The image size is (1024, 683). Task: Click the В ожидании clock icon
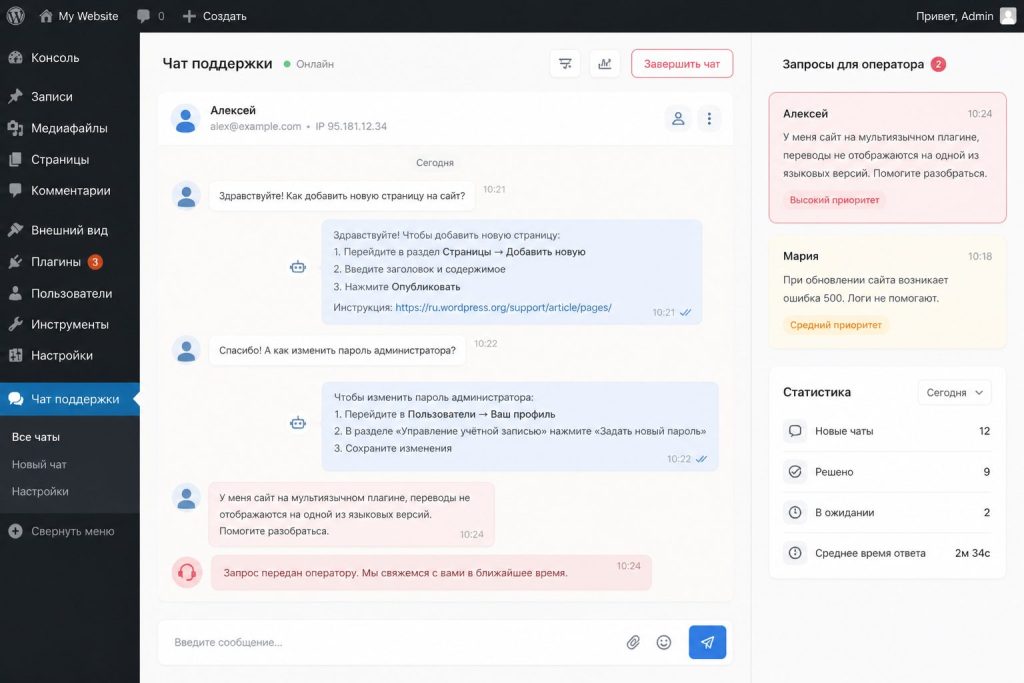tap(795, 513)
